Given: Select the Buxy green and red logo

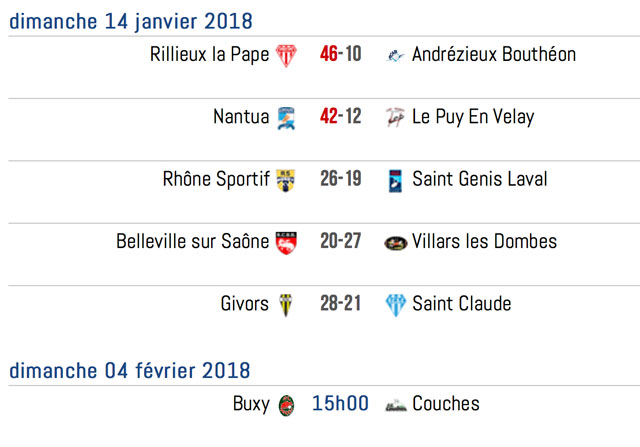Looking at the screenshot, I should click(x=286, y=405).
